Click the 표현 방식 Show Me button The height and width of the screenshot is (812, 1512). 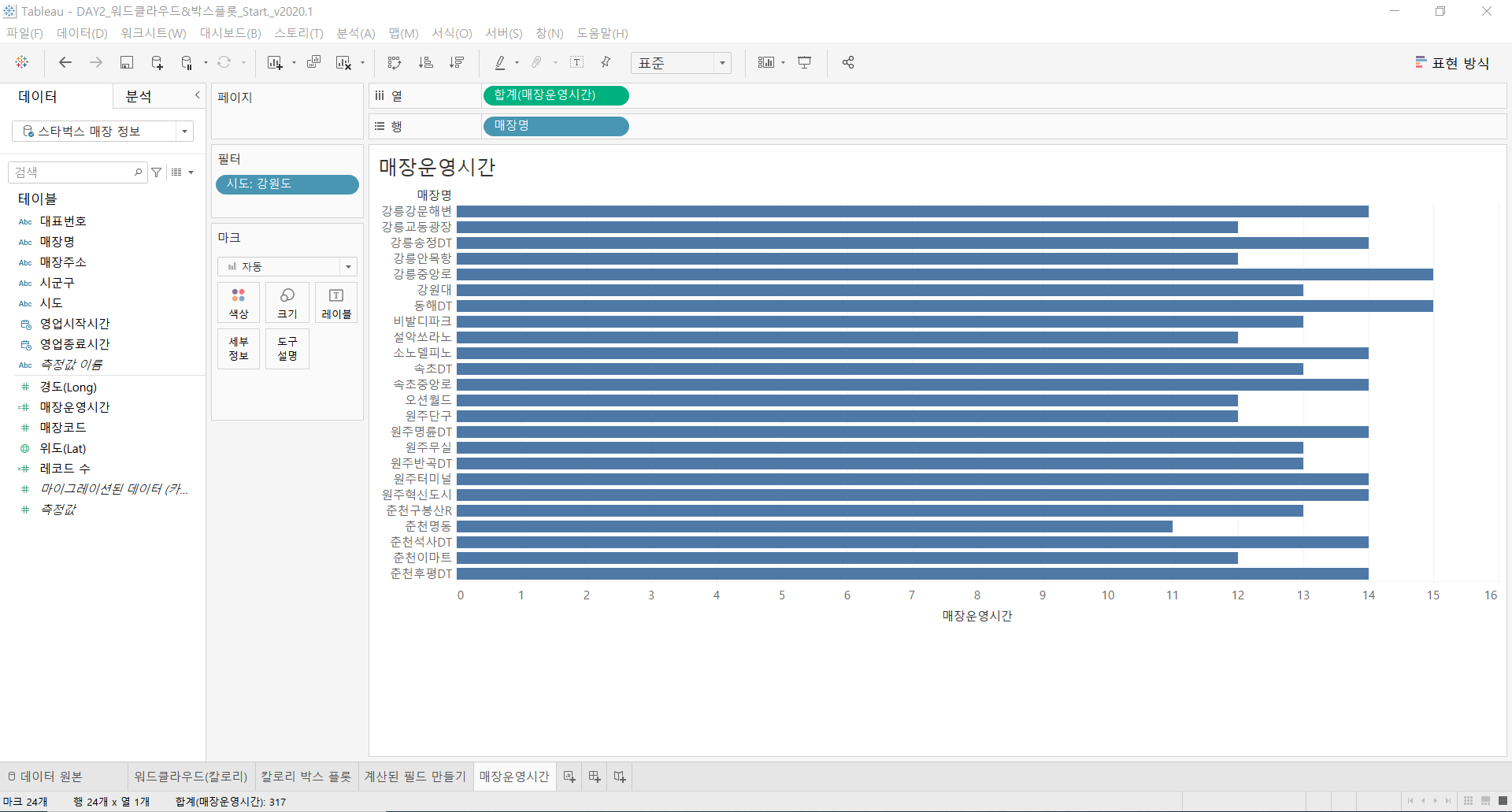click(1452, 63)
